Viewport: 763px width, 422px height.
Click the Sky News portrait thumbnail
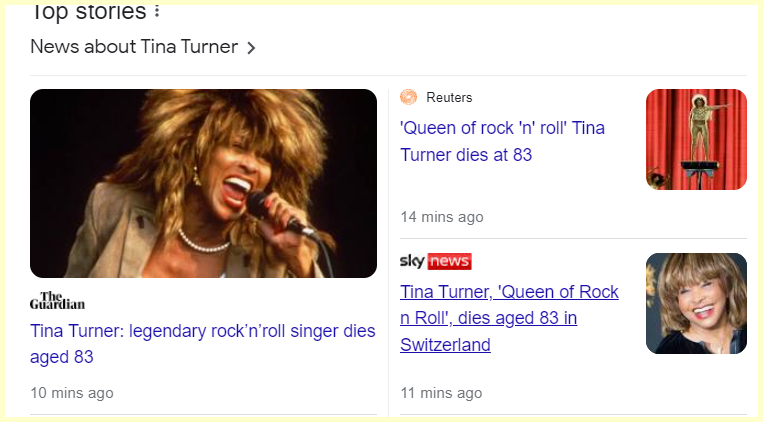point(696,303)
